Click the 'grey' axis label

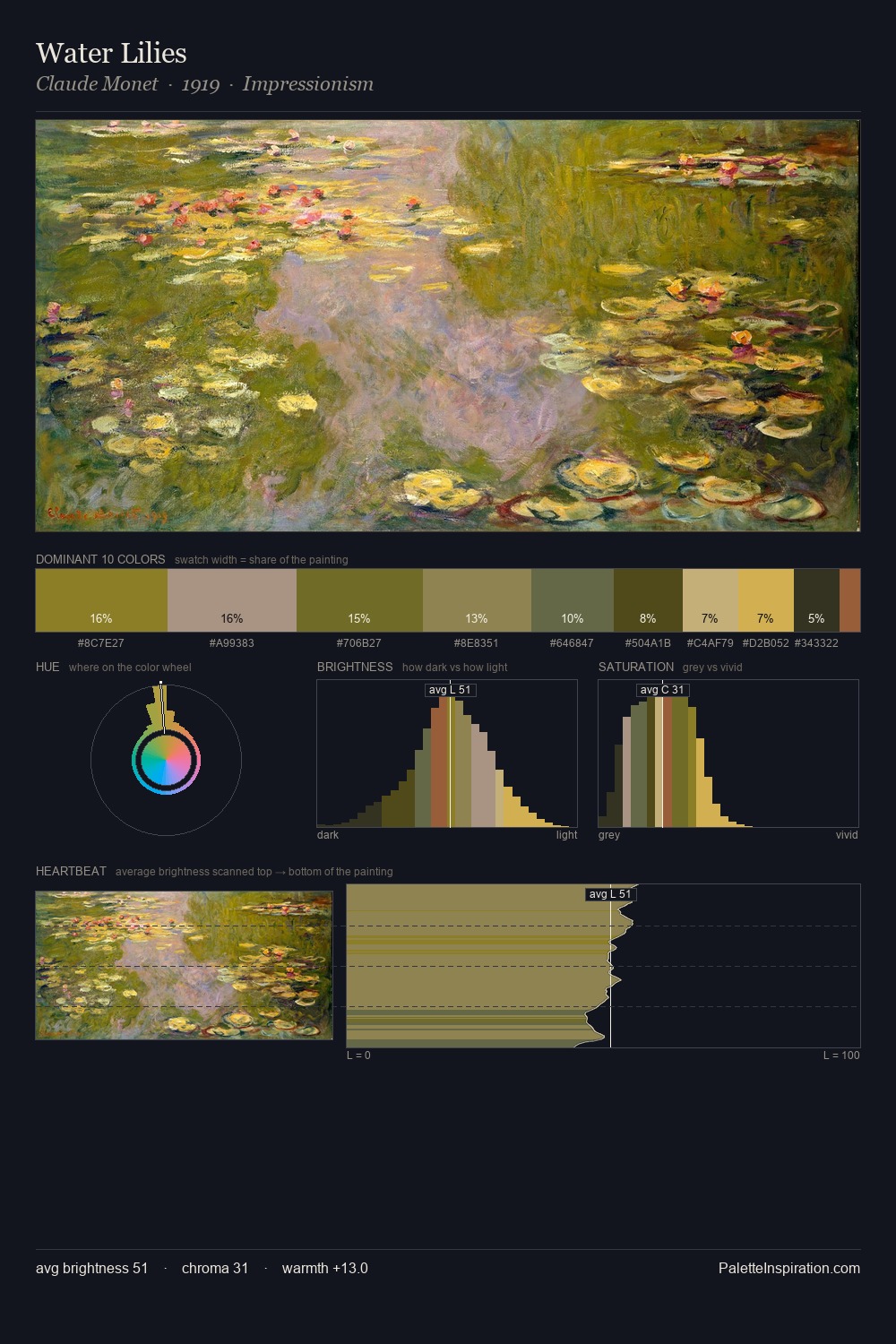pyautogui.click(x=609, y=835)
